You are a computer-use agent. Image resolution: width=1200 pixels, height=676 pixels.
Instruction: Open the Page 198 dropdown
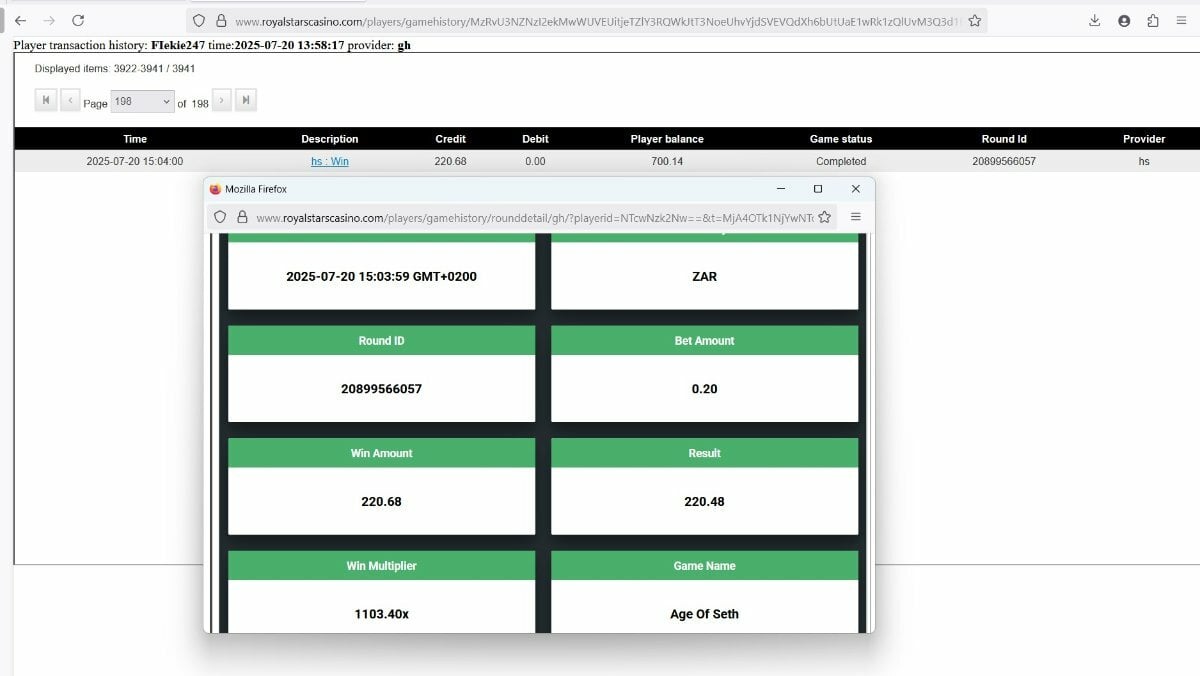tap(143, 101)
